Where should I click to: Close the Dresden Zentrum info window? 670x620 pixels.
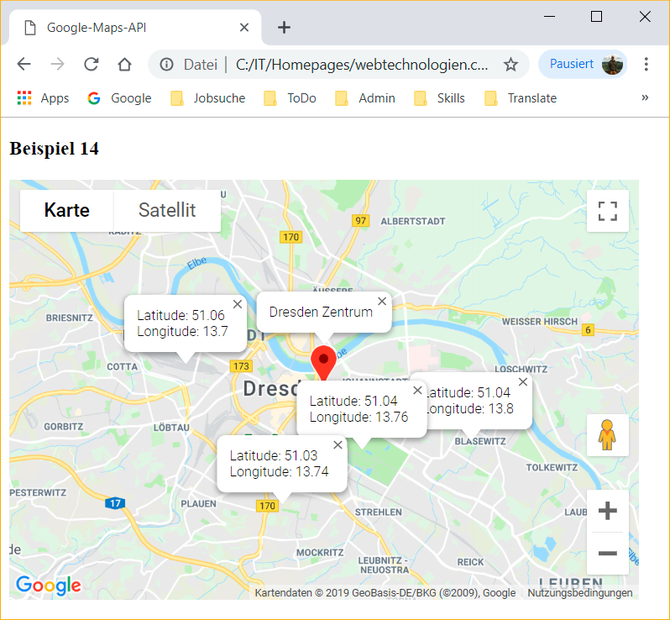(x=382, y=301)
